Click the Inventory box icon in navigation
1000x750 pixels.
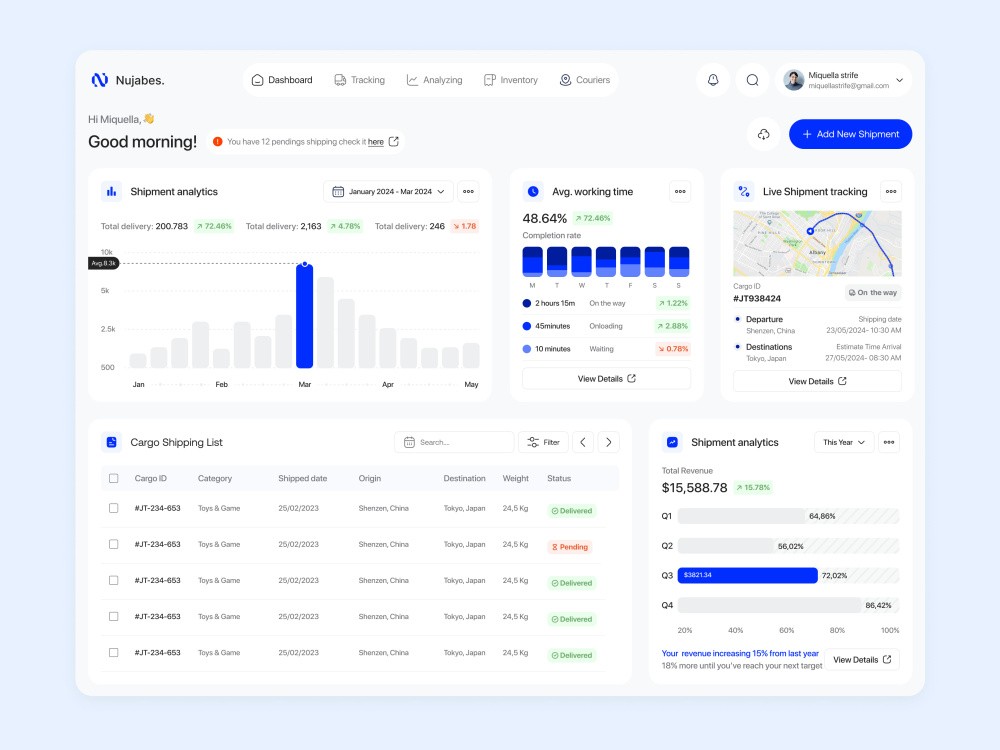(489, 80)
